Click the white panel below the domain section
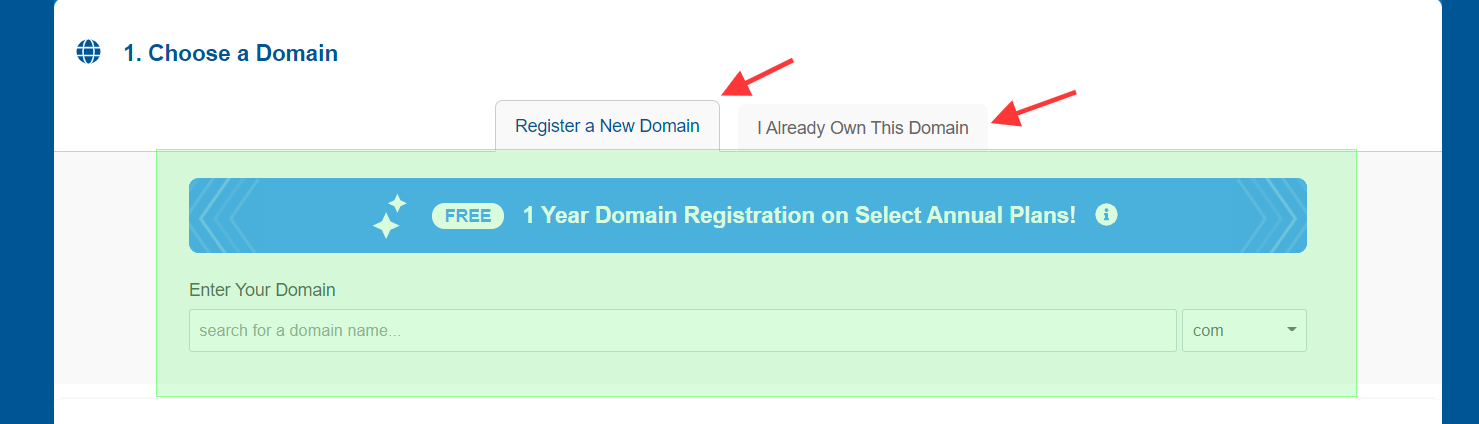 (x=747, y=411)
